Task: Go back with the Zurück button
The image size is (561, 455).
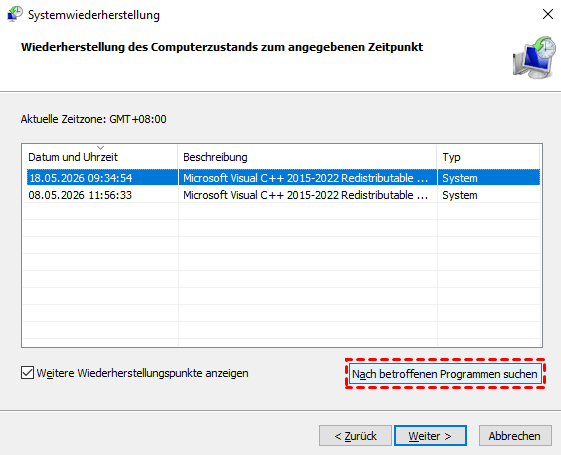Action: tap(355, 436)
